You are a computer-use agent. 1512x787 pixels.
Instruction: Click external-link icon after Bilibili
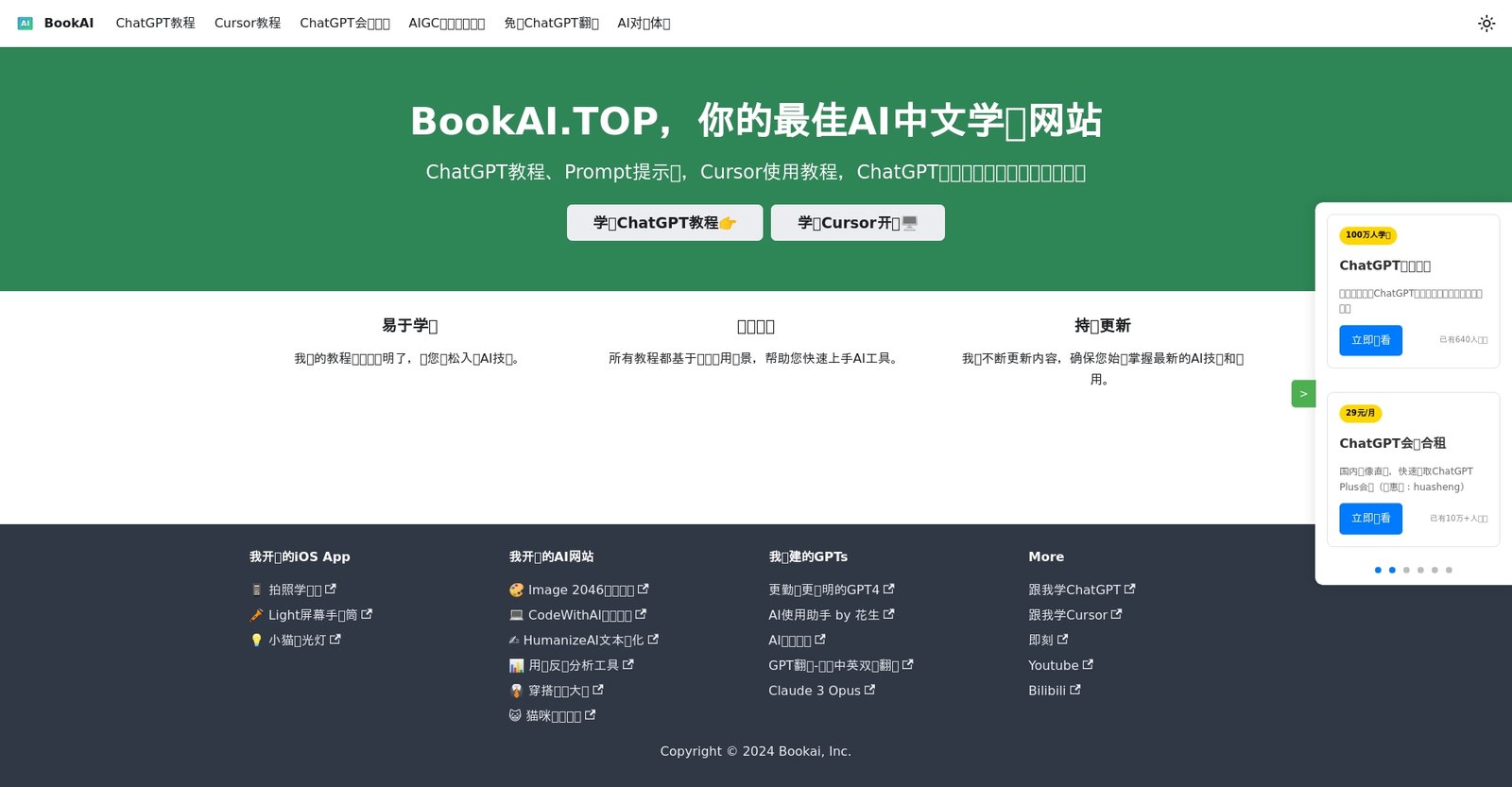1075,691
